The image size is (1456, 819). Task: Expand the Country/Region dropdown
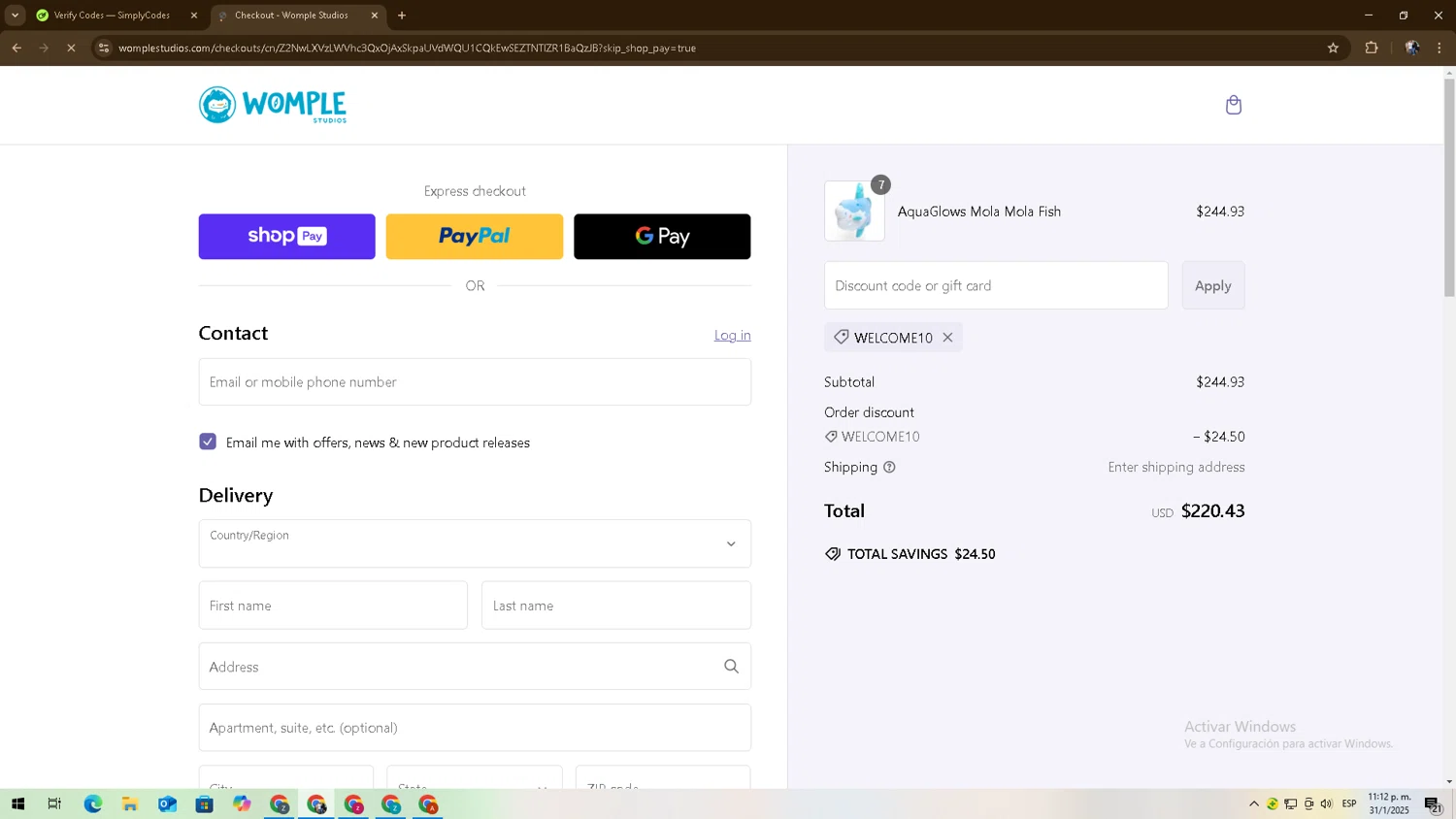(x=475, y=543)
